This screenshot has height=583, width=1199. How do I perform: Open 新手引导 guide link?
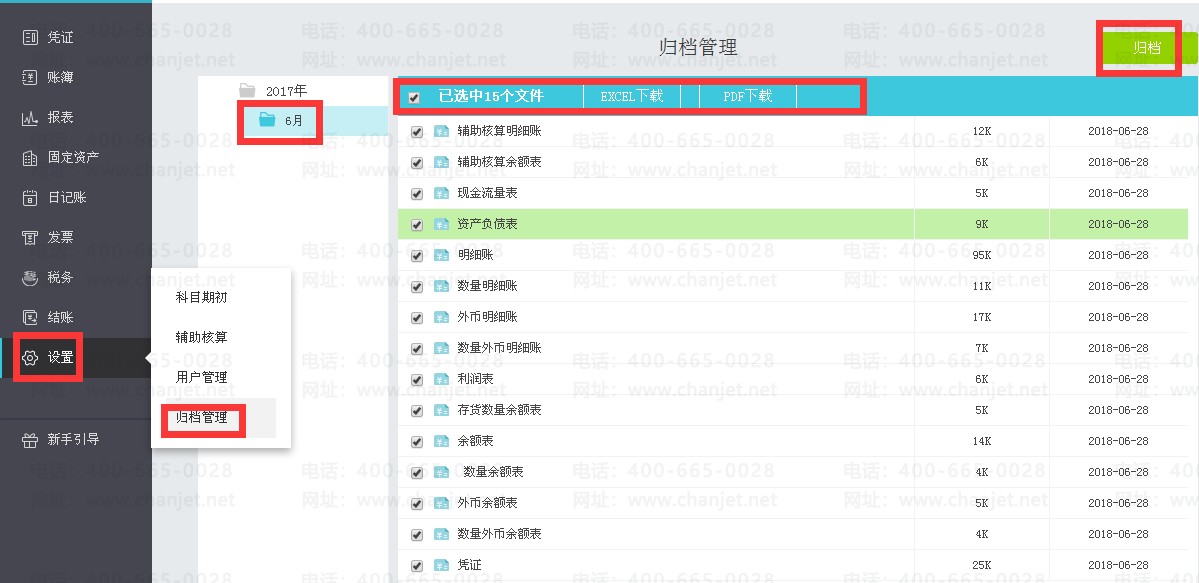(73, 440)
